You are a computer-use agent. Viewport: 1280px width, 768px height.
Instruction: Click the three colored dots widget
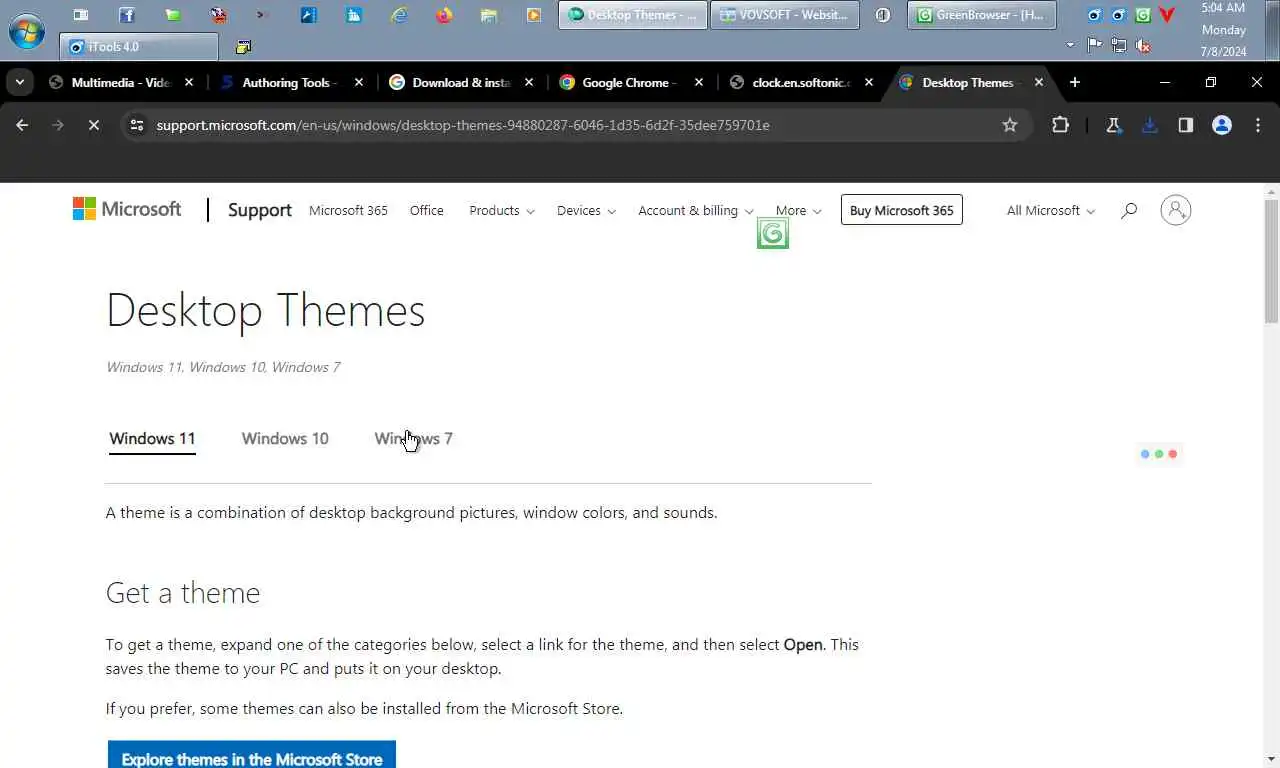click(x=1159, y=454)
